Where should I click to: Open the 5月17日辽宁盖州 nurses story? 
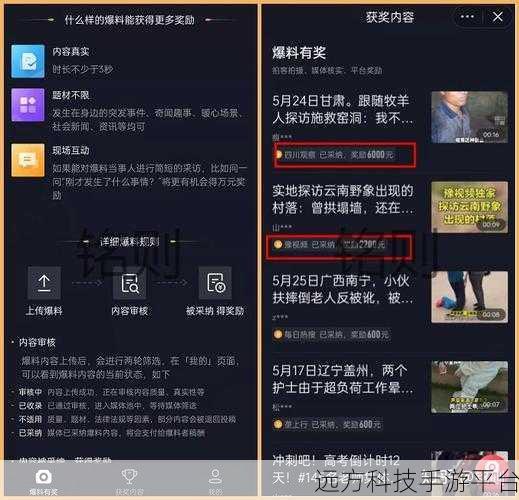(x=343, y=379)
